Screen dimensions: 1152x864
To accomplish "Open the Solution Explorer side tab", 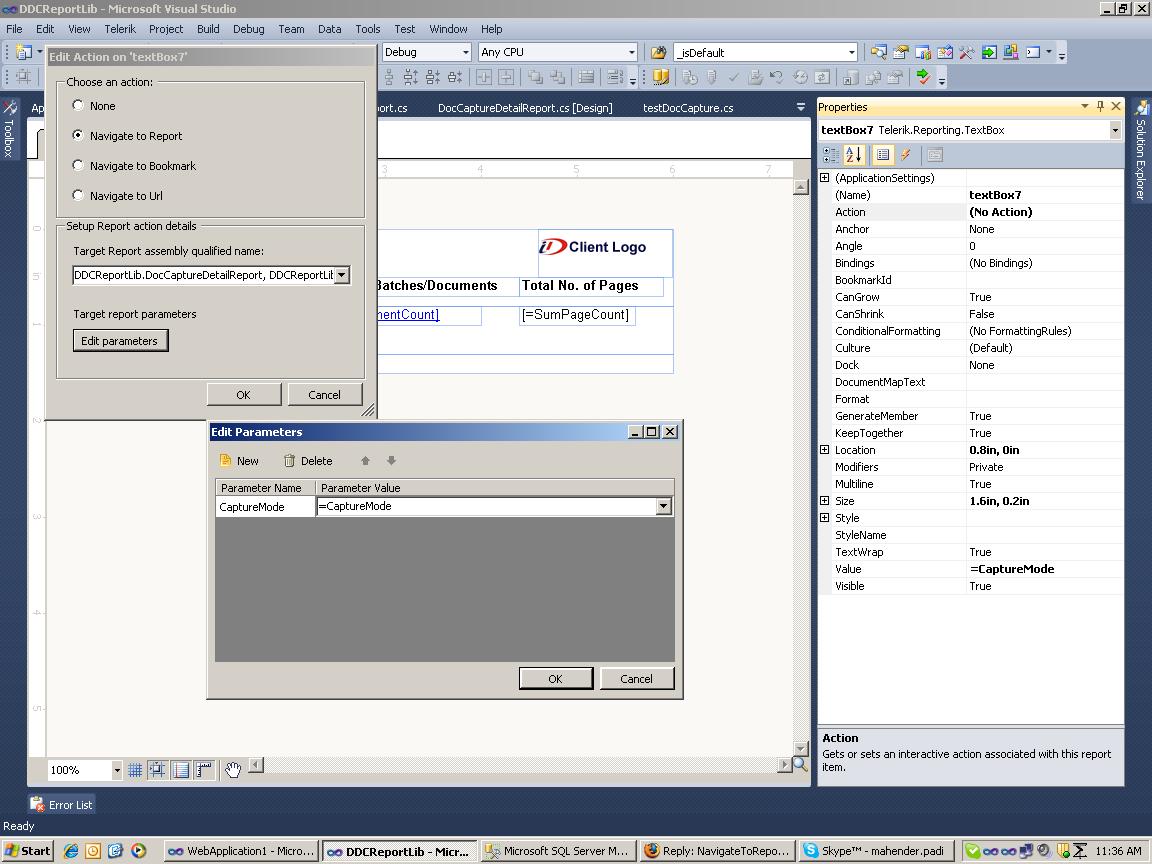I will pyautogui.click(x=1141, y=151).
